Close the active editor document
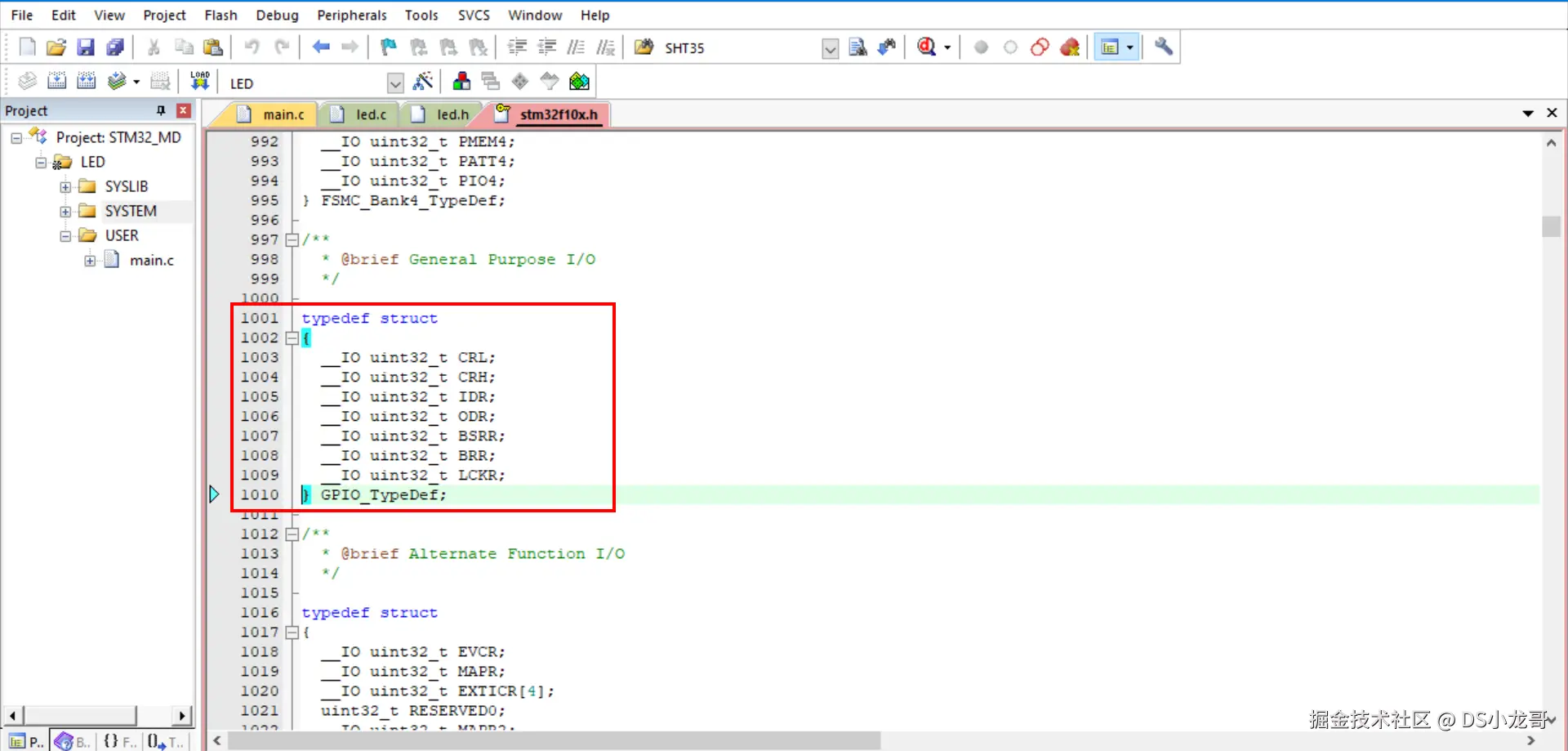This screenshot has width=1568, height=751. point(1552,113)
